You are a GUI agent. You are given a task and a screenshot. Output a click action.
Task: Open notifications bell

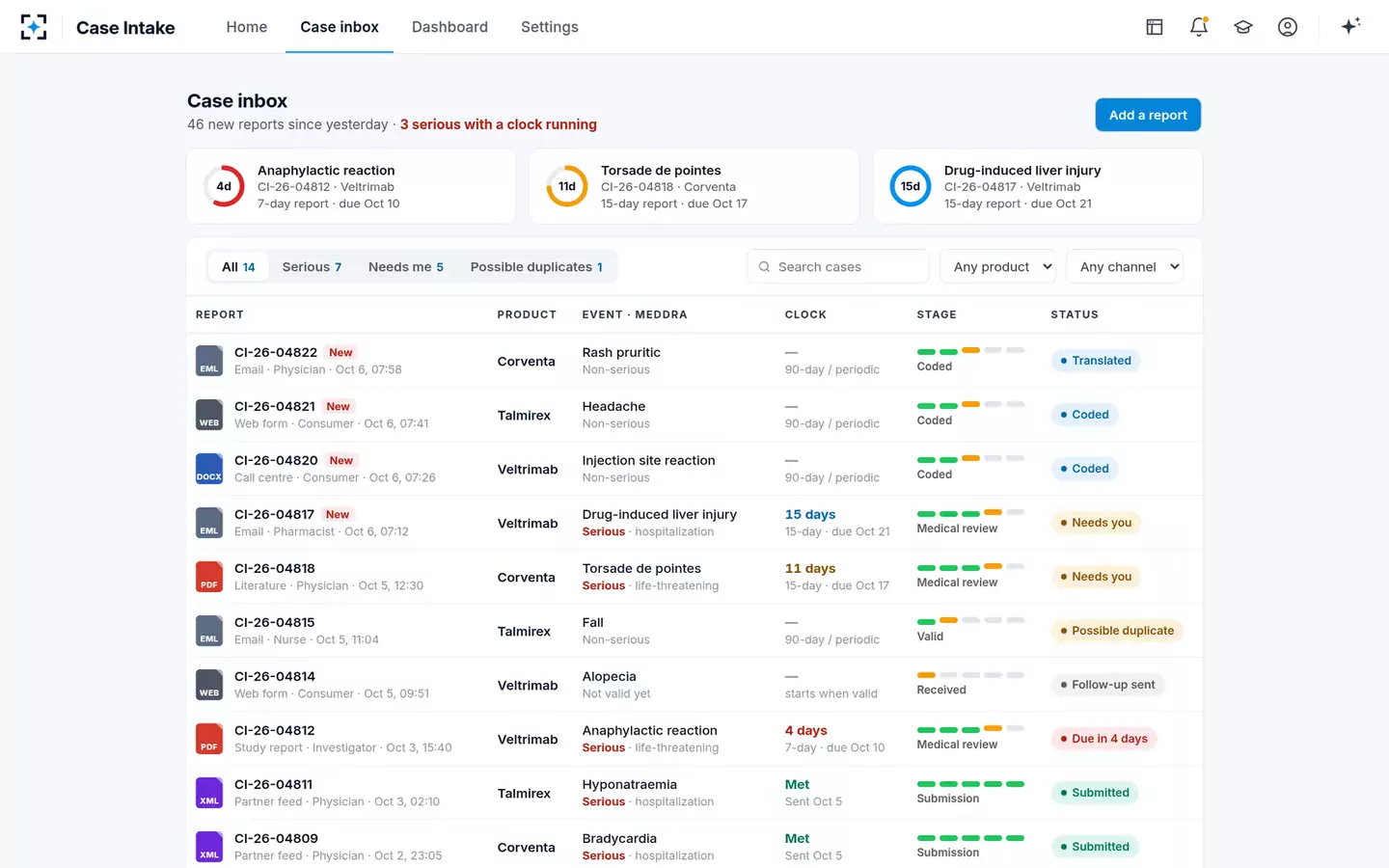1199,27
